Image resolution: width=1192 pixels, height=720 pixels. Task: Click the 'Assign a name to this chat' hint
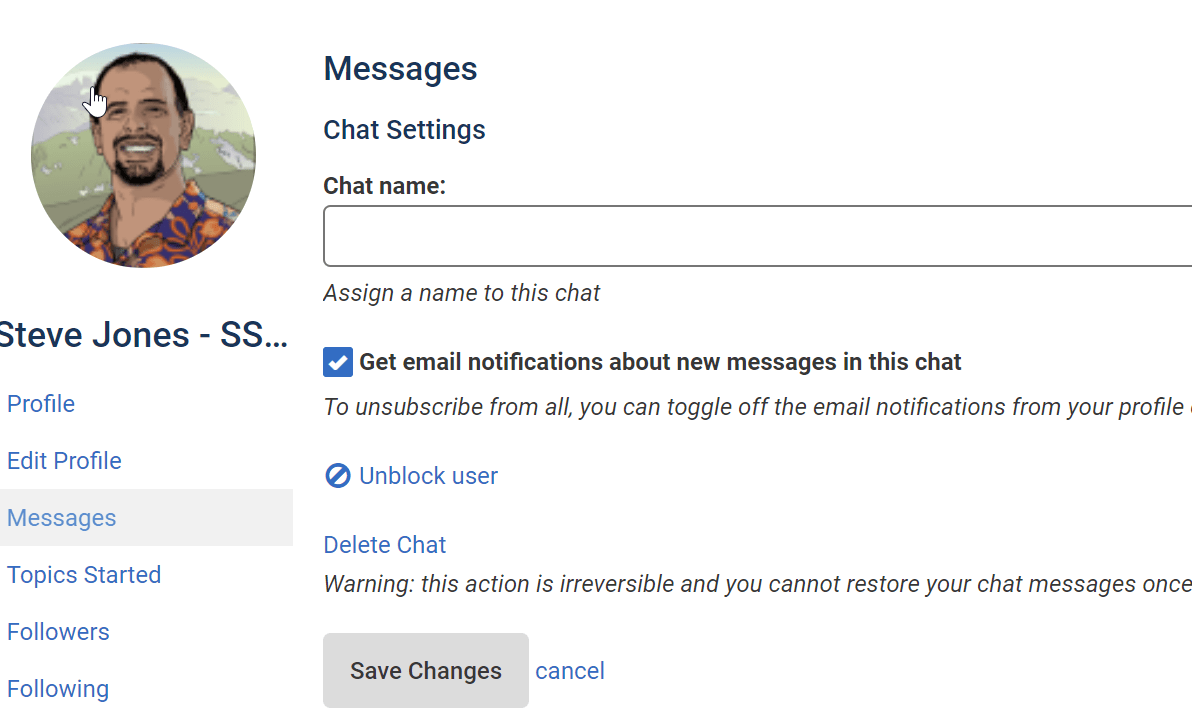coord(461,293)
